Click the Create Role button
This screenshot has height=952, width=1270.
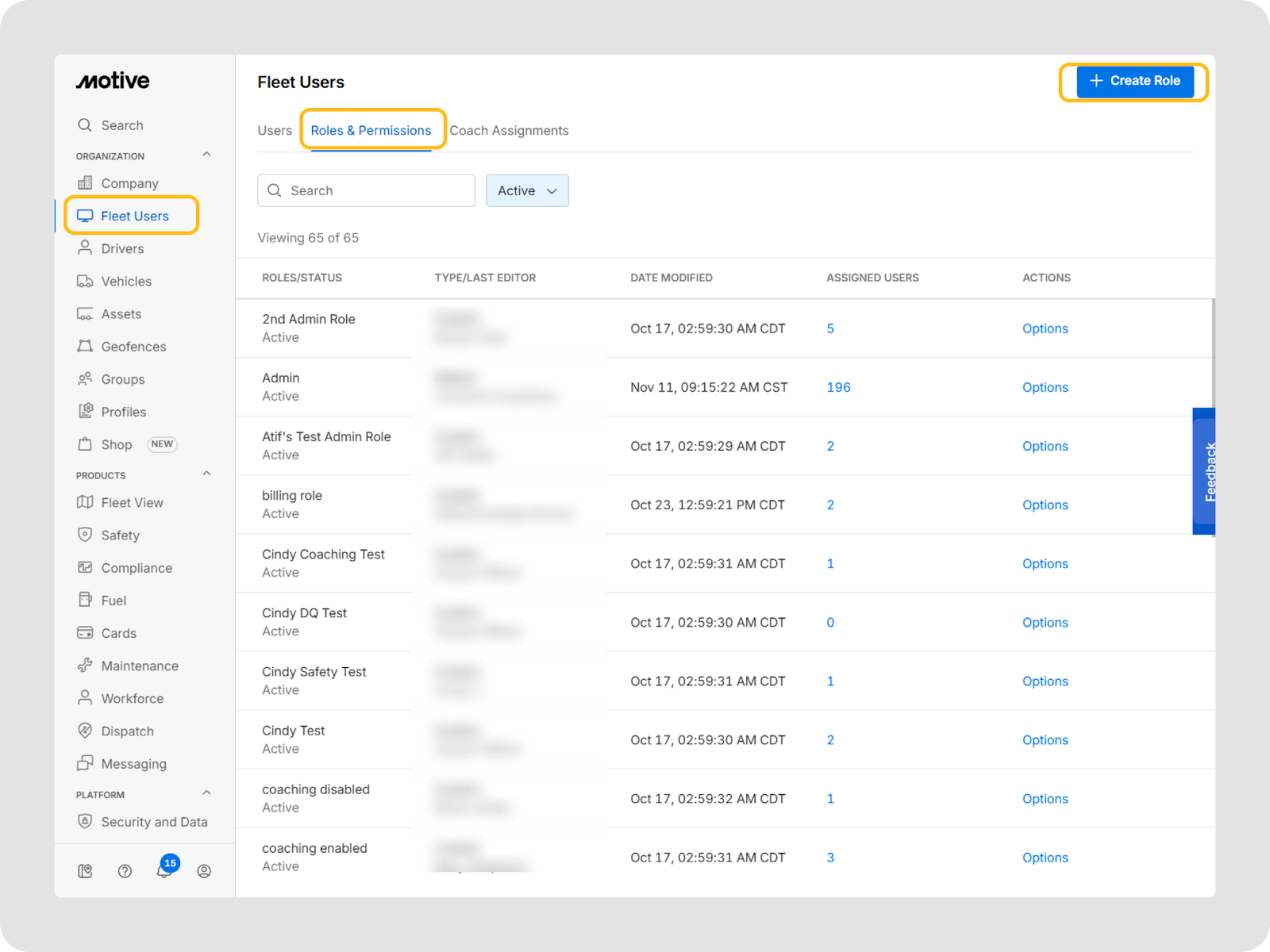(1134, 81)
